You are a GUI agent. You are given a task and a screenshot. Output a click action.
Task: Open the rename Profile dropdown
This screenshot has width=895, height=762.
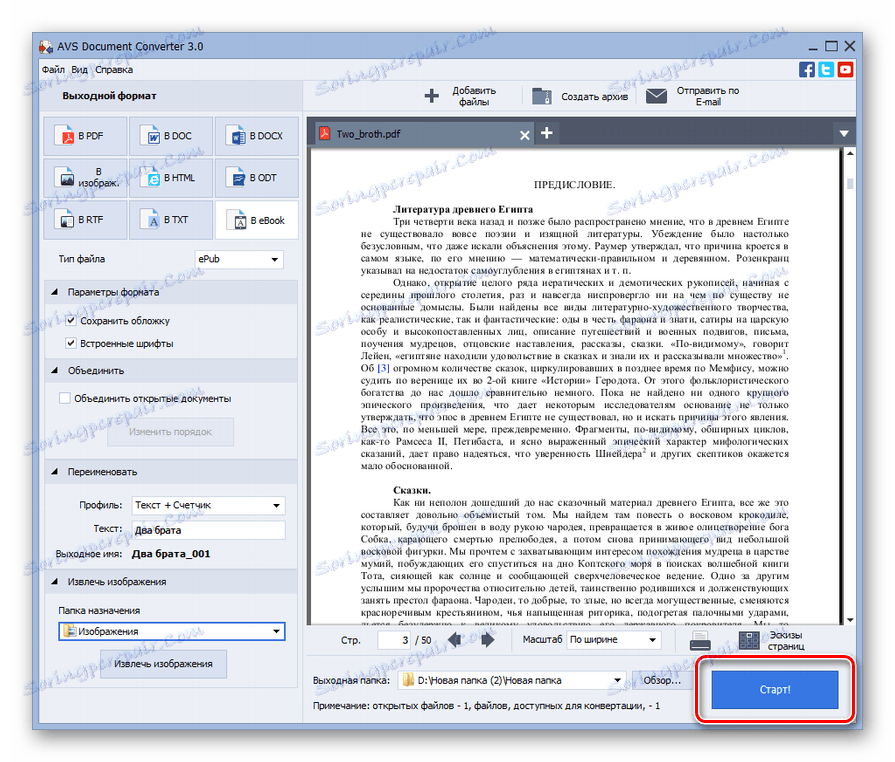[x=208, y=505]
